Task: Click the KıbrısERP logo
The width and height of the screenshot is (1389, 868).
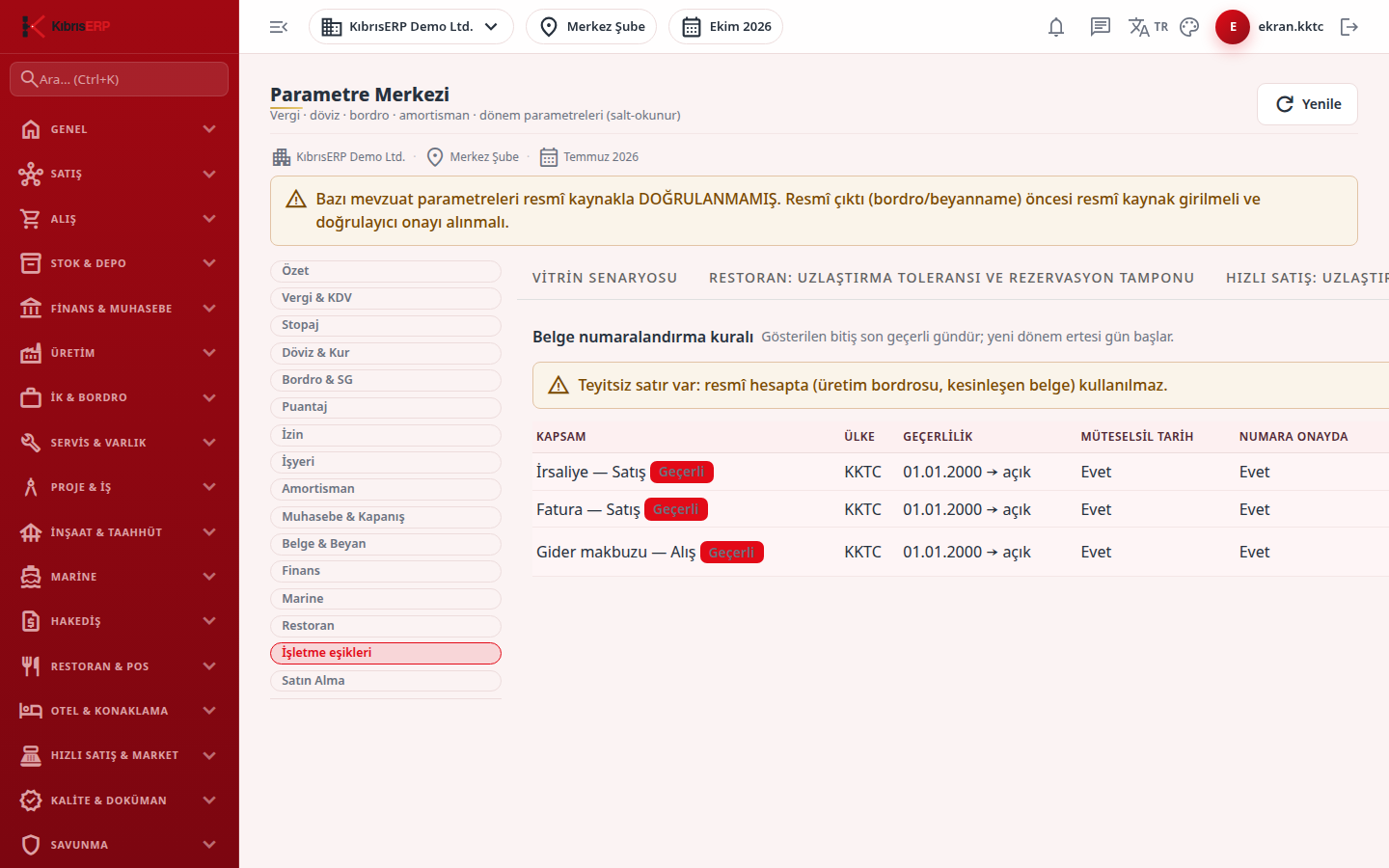Action: pyautogui.click(x=66, y=26)
